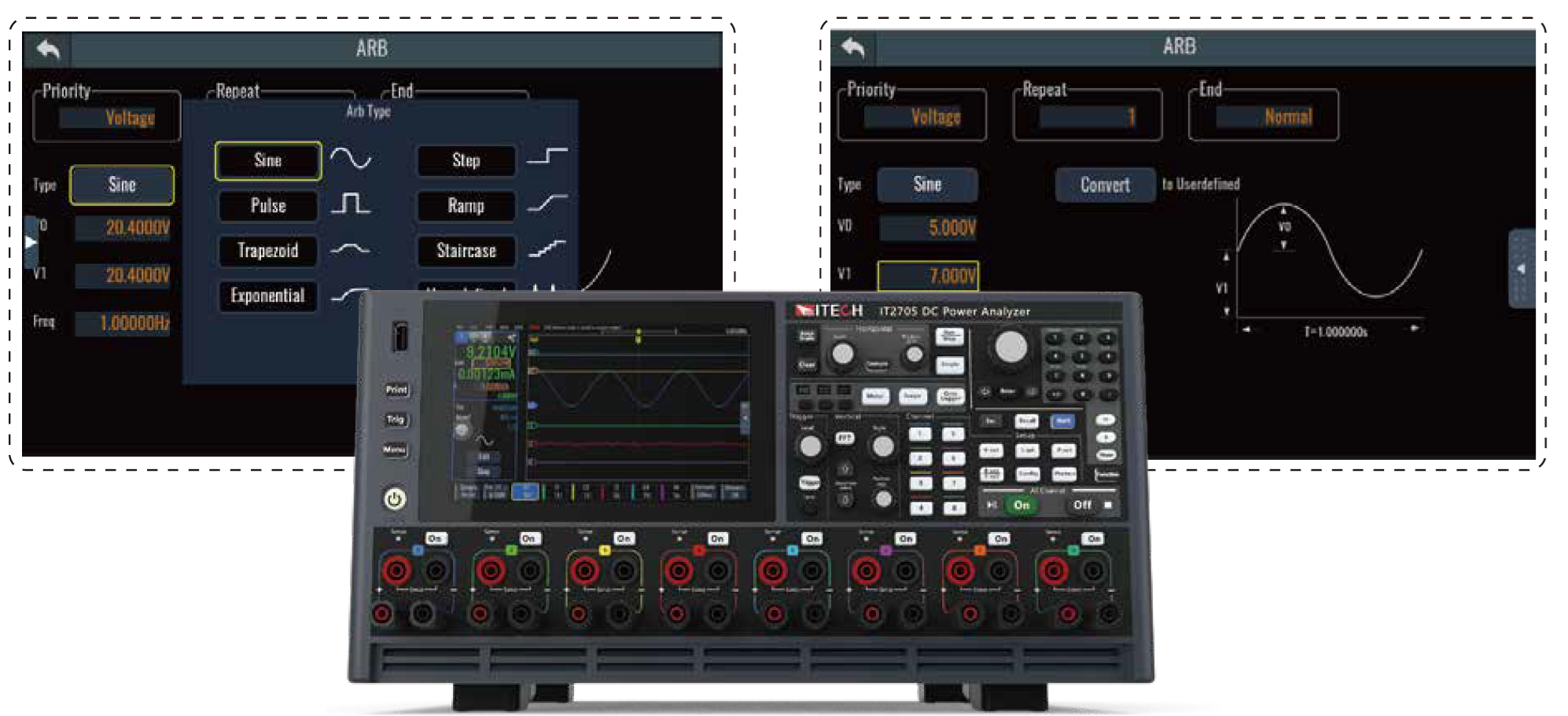Select the Staircase waveform icon
1568x716 pixels.
(x=547, y=249)
